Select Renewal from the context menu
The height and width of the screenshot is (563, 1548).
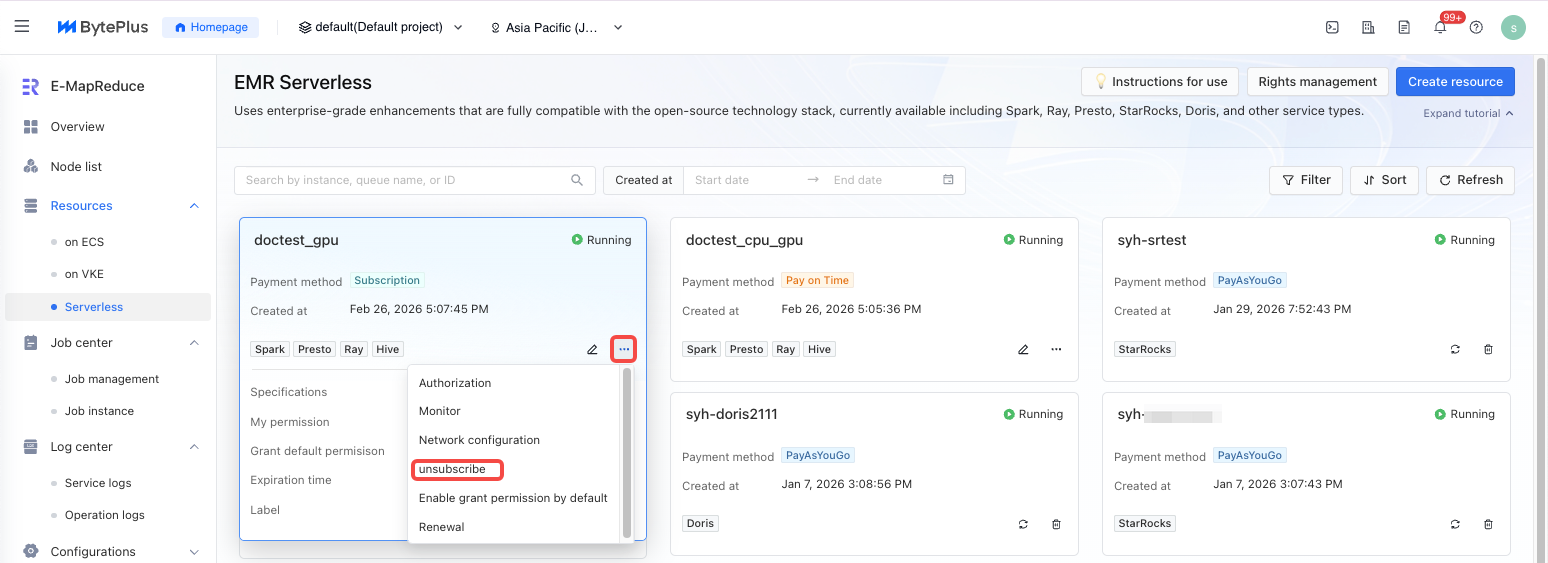pos(442,527)
